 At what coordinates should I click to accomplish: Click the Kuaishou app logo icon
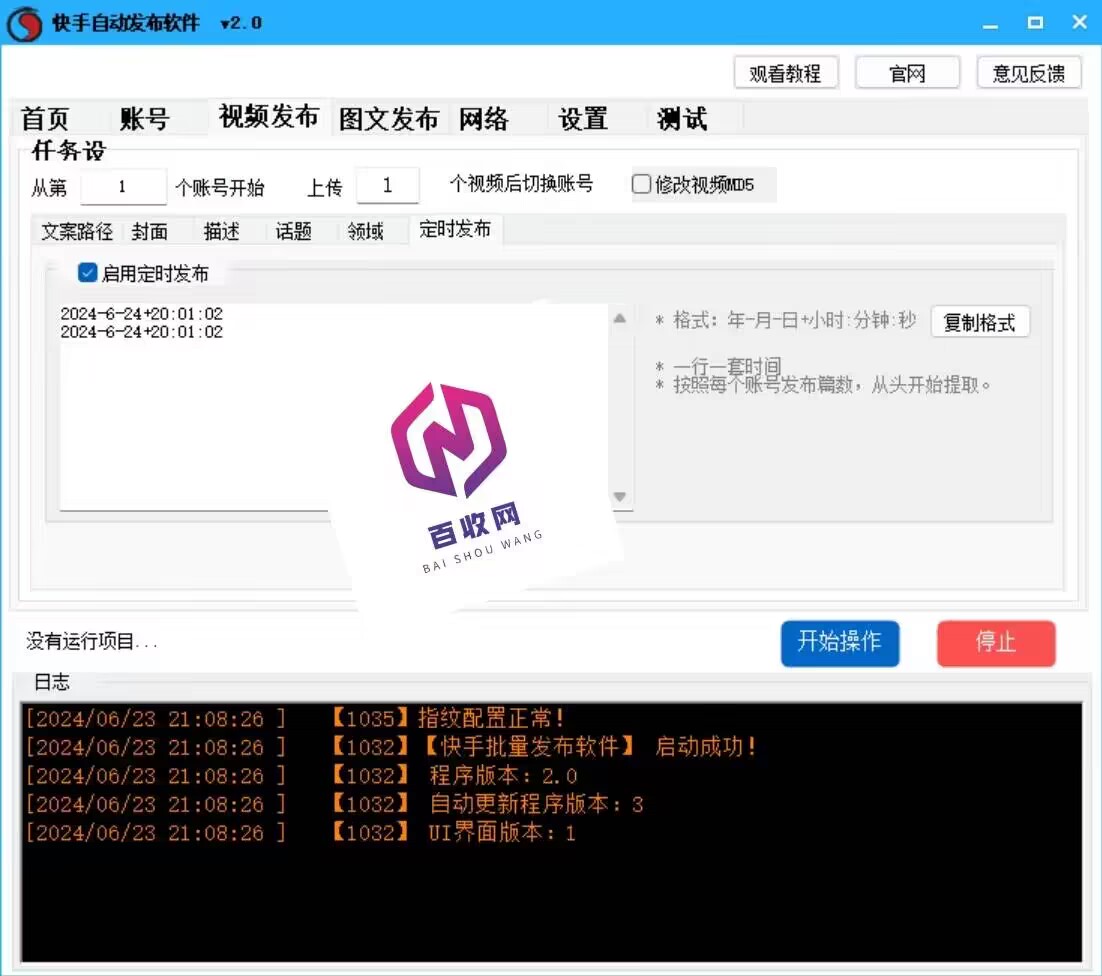(25, 23)
